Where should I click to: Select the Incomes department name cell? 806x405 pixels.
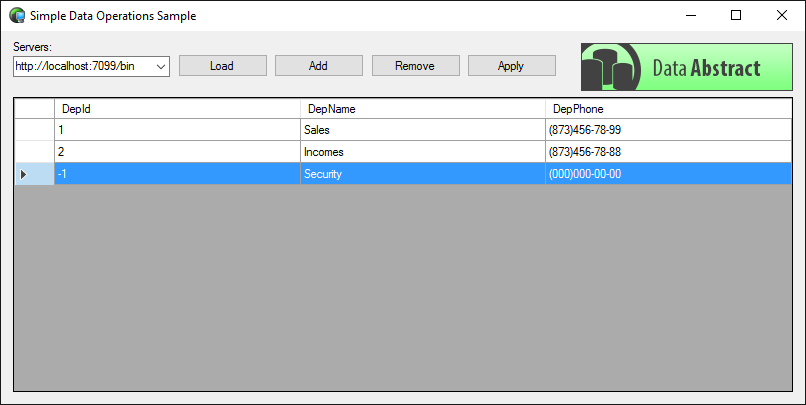coord(422,152)
